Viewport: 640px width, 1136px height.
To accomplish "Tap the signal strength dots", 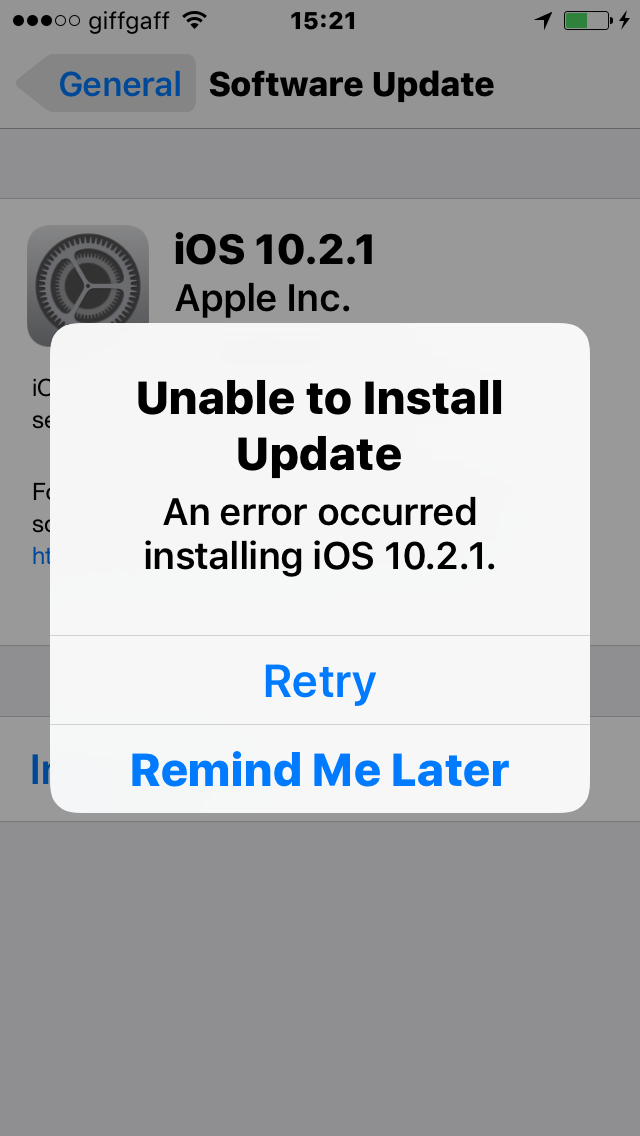I will coord(46,21).
